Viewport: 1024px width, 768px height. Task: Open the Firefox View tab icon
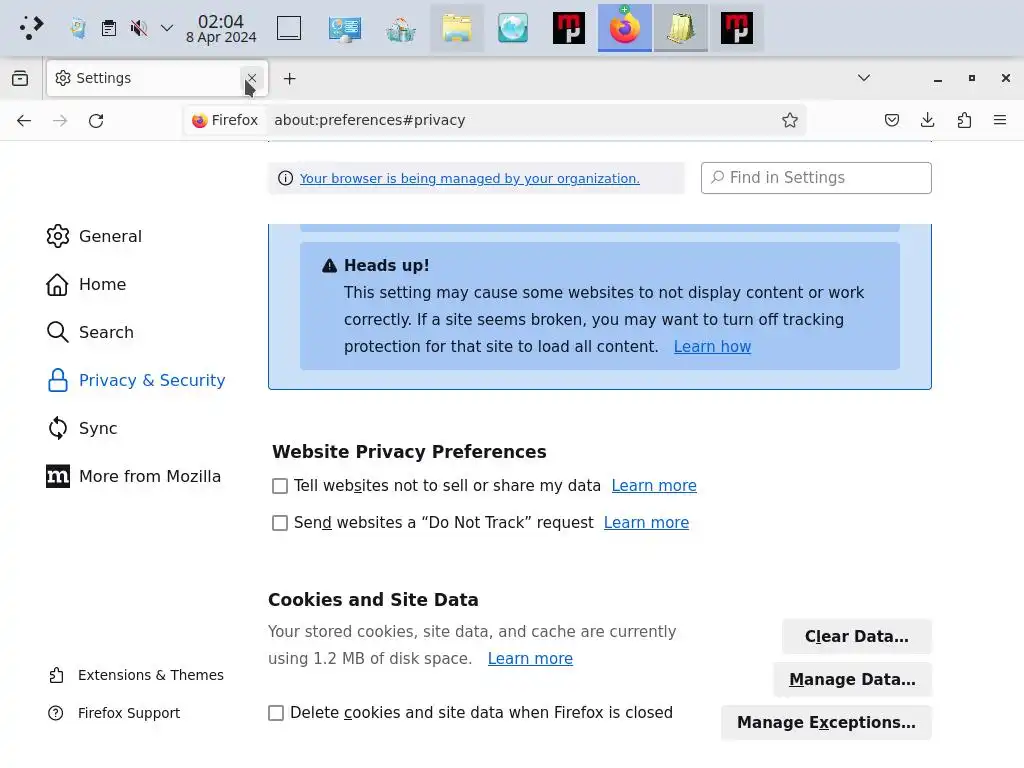[20, 78]
